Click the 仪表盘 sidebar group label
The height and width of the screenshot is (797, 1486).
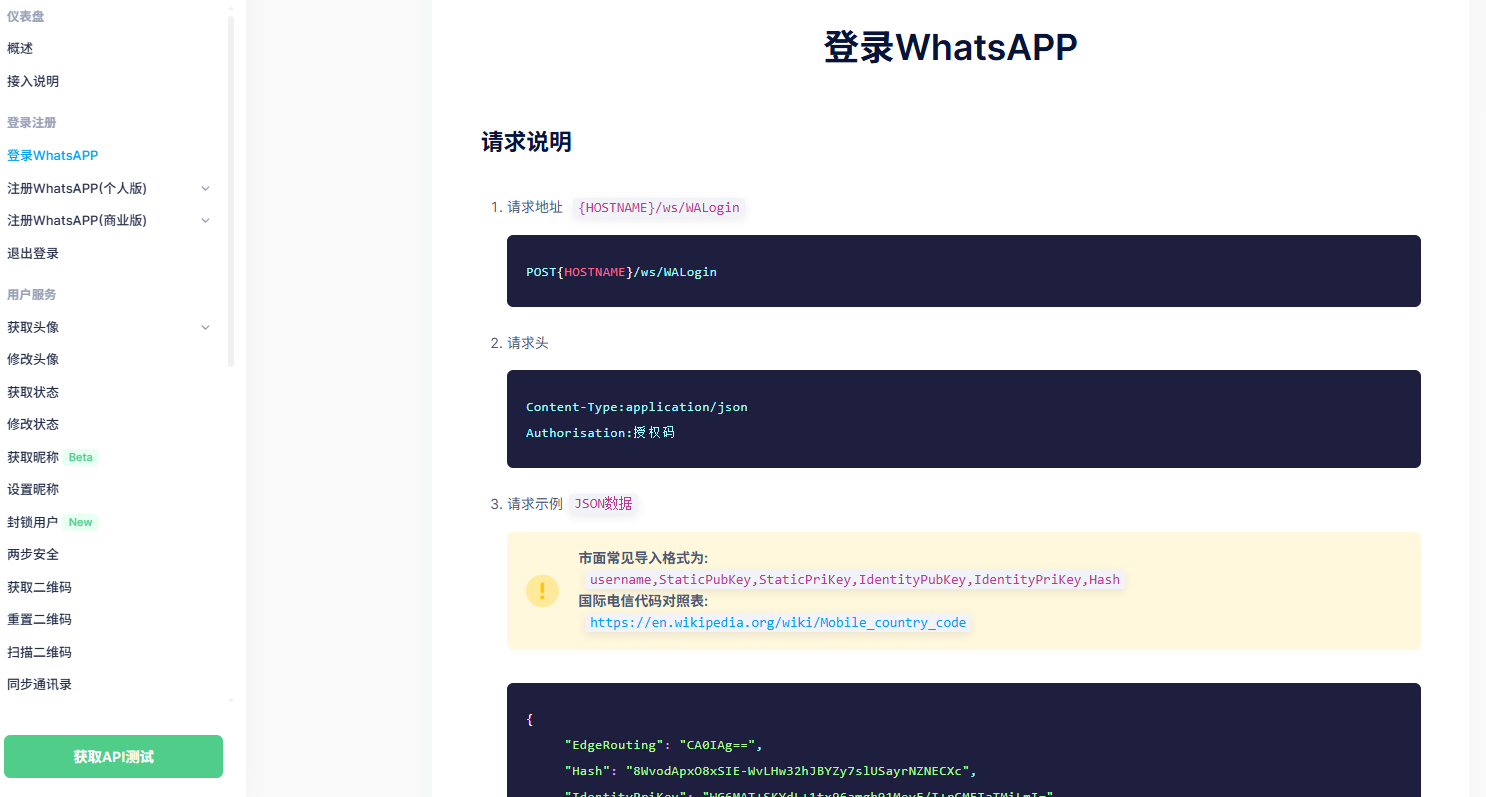tap(25, 16)
